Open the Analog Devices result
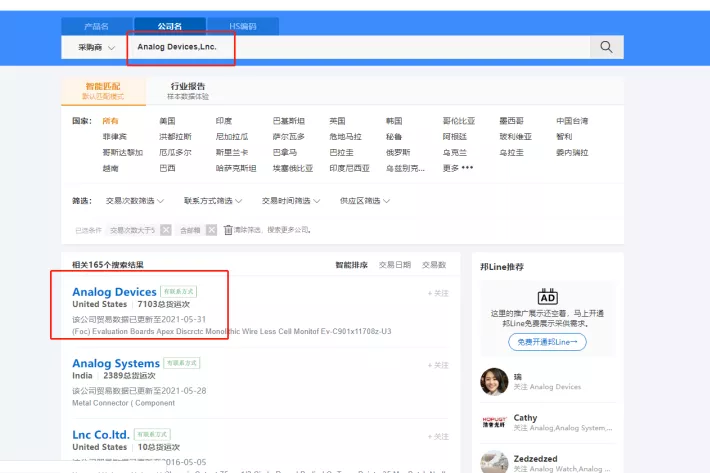 [114, 292]
